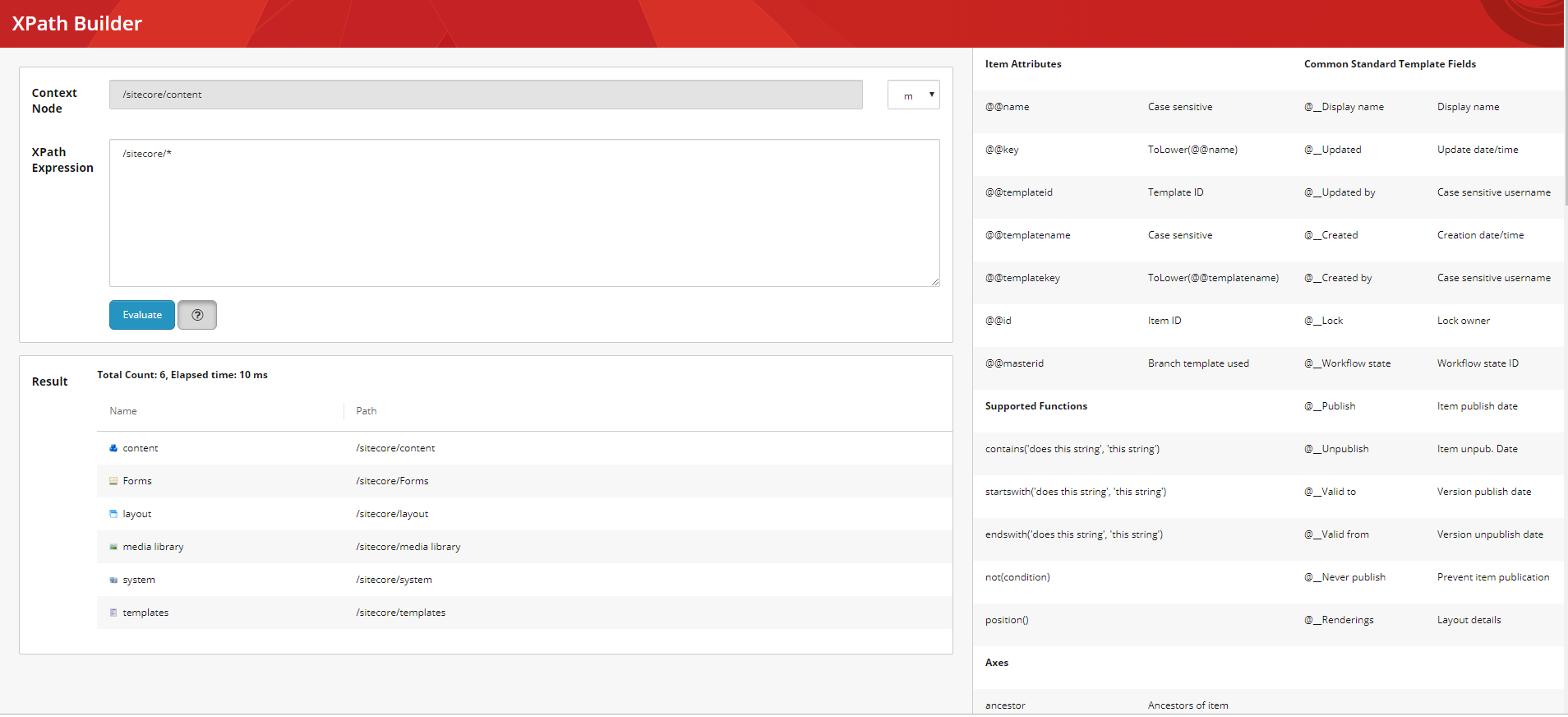
Task: Click the '@@masterid' attribute entry
Action: 1015,363
